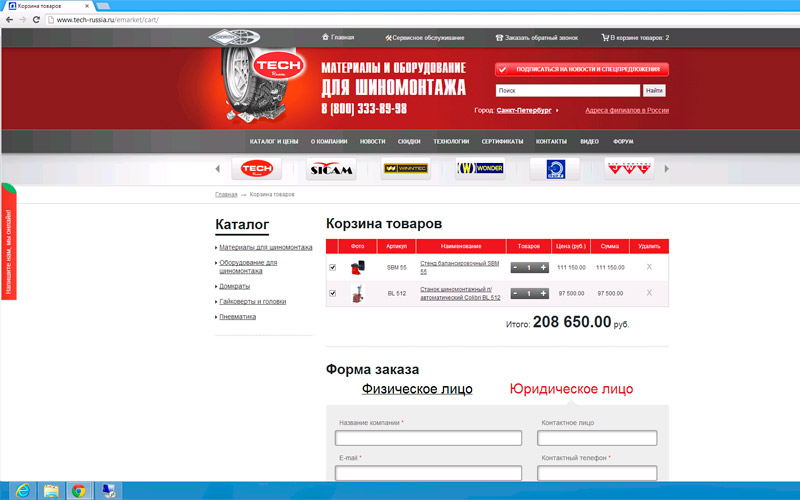Switch to the Юридическое лицо tab

coord(571,389)
